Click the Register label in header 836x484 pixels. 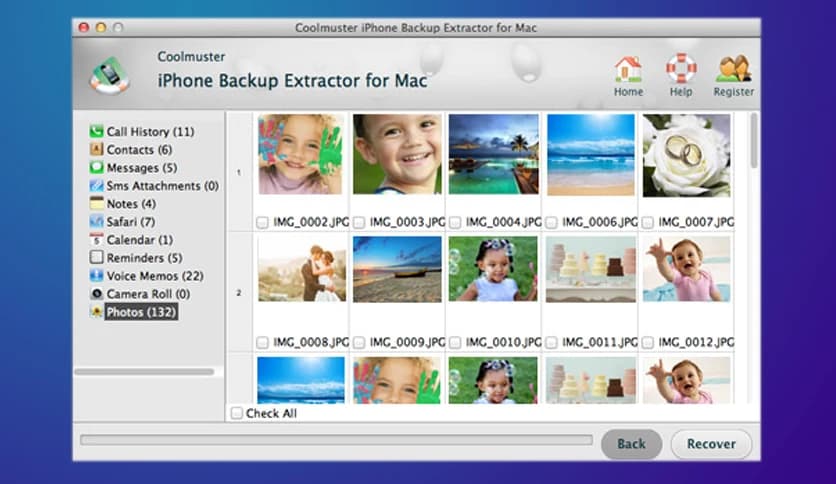[734, 92]
